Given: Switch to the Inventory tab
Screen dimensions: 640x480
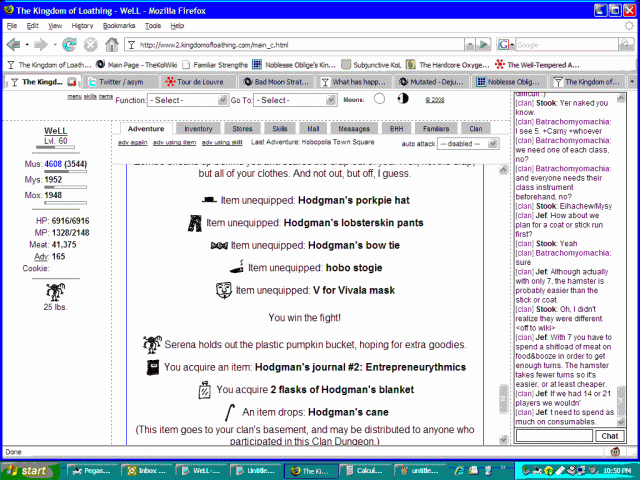Looking at the screenshot, I should point(198,129).
